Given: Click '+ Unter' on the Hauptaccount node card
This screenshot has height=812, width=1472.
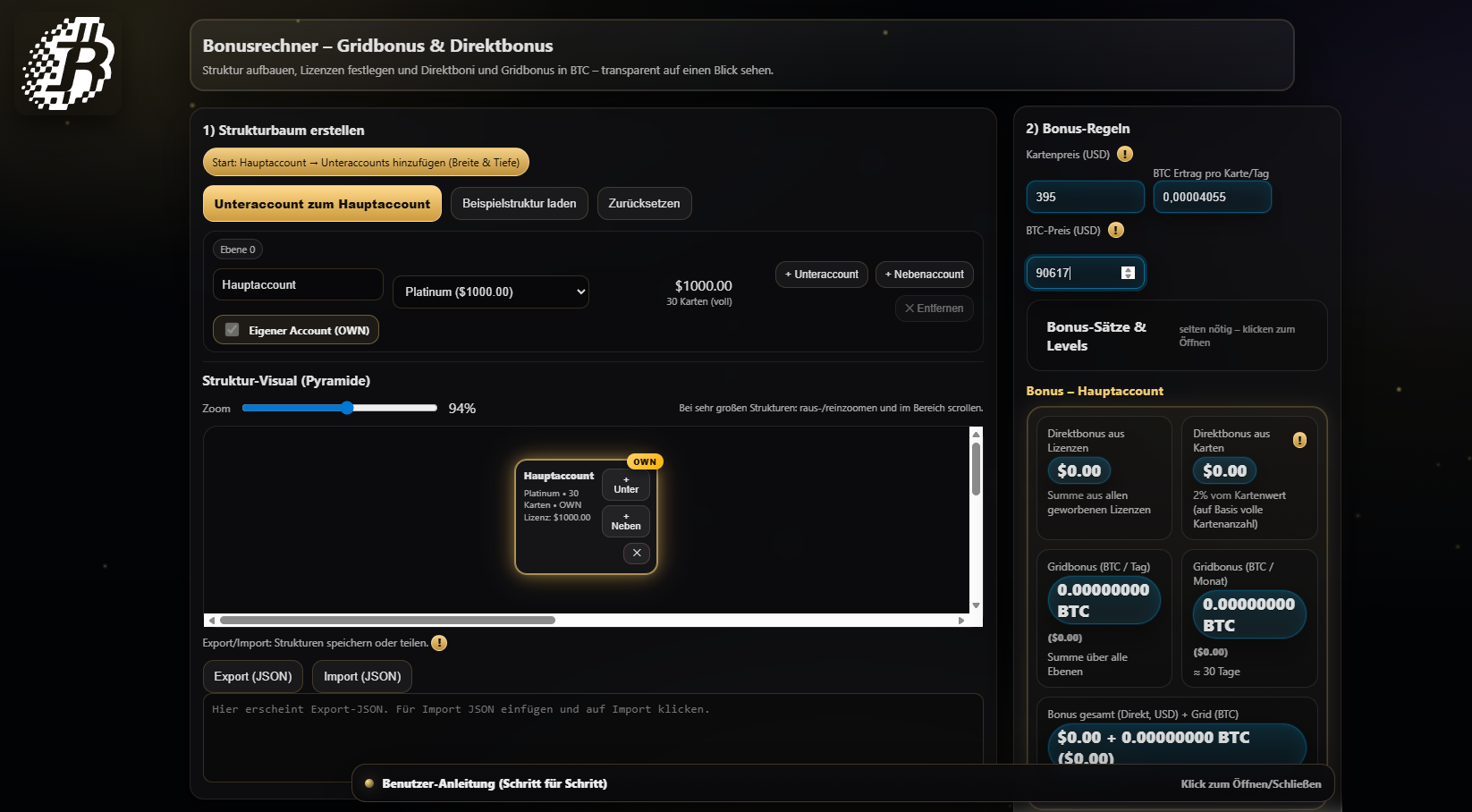Looking at the screenshot, I should pyautogui.click(x=626, y=485).
